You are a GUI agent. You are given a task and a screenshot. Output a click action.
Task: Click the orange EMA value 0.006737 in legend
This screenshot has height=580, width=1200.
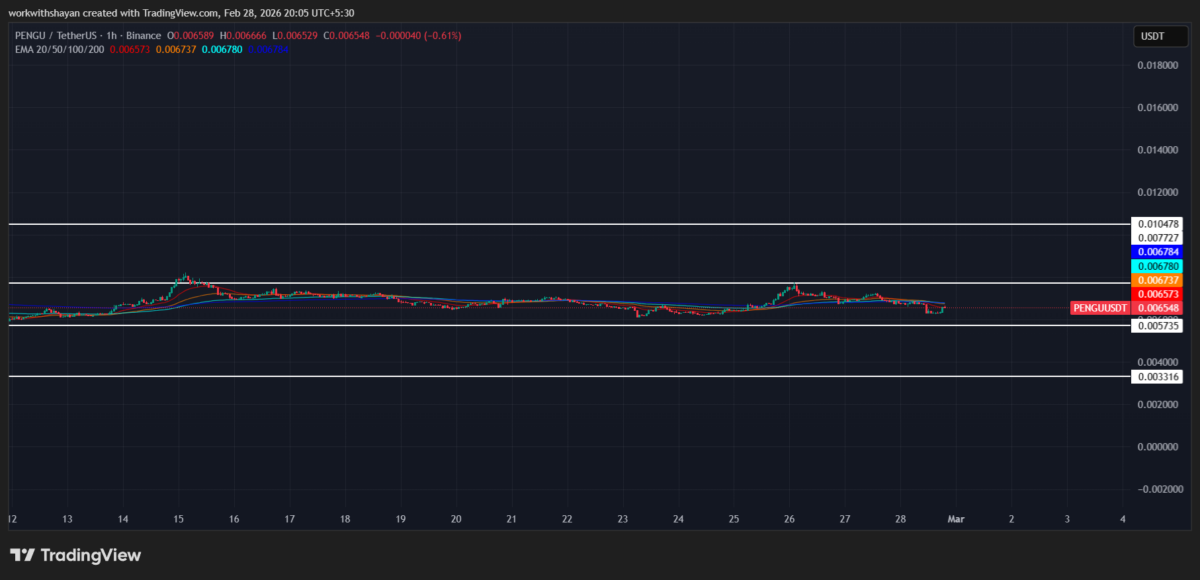click(174, 48)
